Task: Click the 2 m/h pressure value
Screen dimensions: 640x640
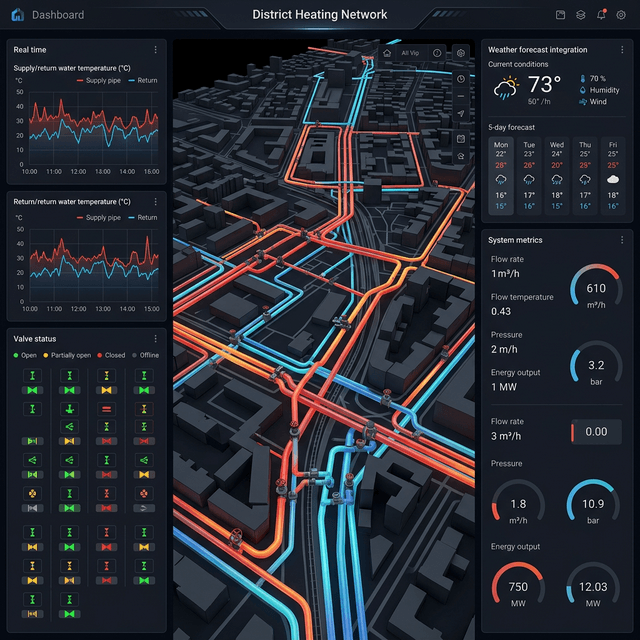Action: (504, 349)
